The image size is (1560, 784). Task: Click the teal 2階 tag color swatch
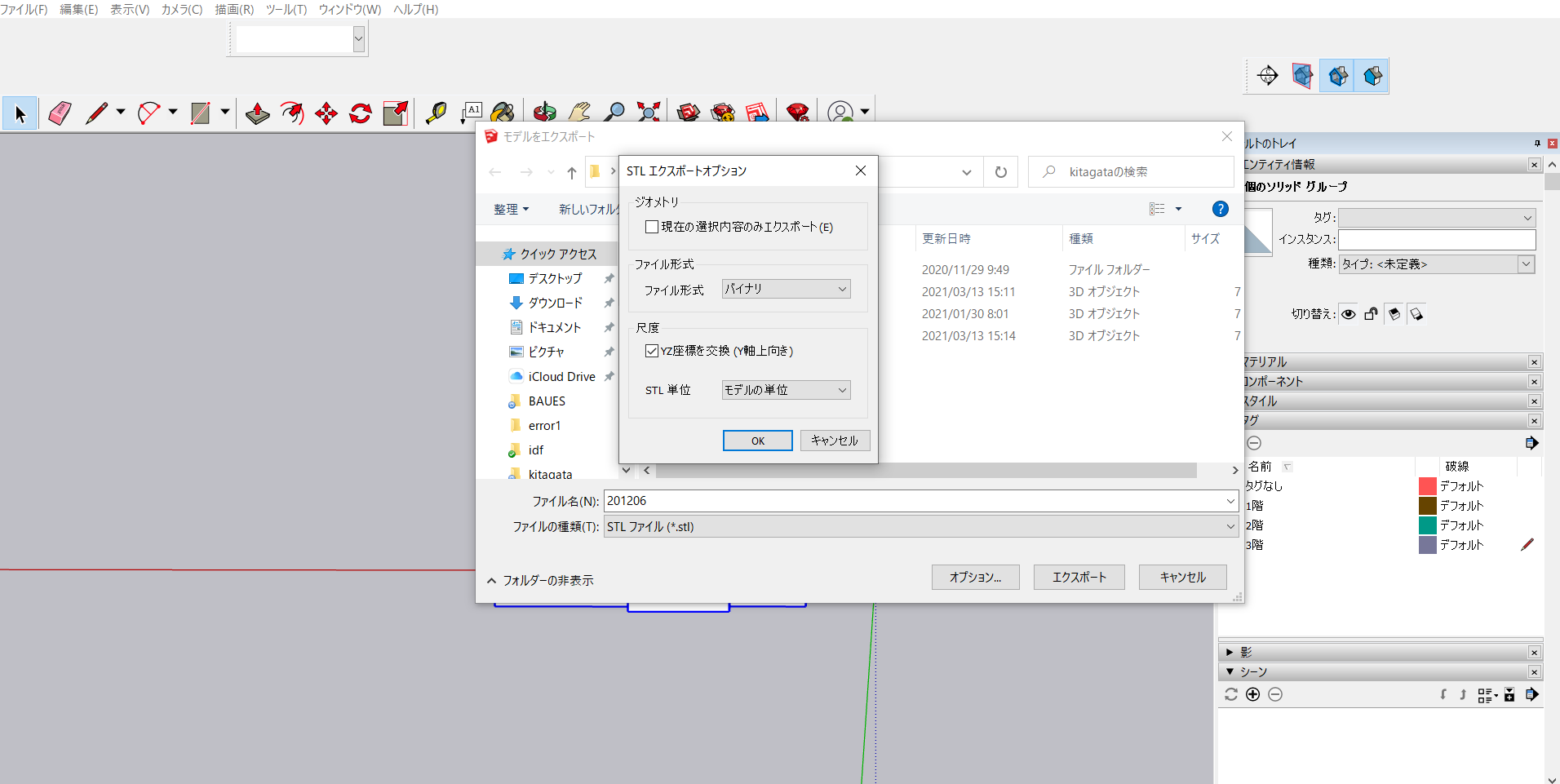point(1428,525)
